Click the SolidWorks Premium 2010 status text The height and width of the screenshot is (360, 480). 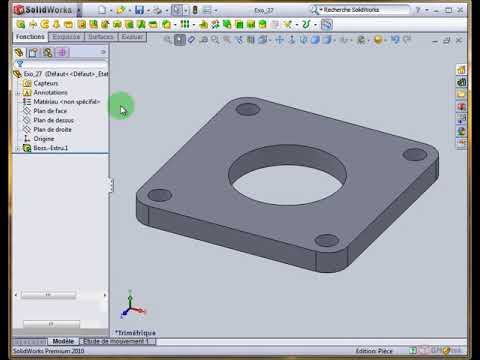(x=49, y=351)
